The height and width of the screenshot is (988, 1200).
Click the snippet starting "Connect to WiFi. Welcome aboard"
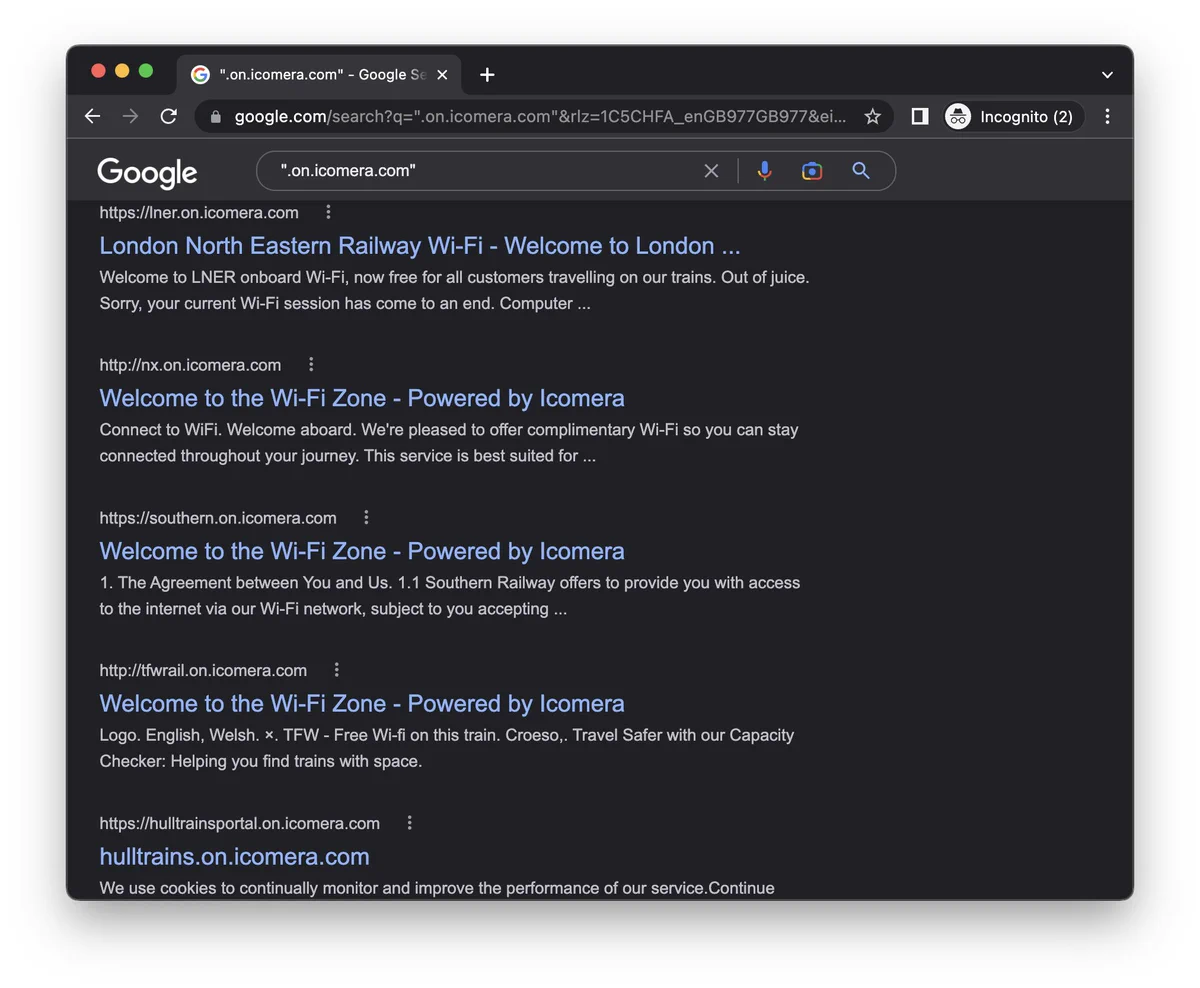click(448, 442)
